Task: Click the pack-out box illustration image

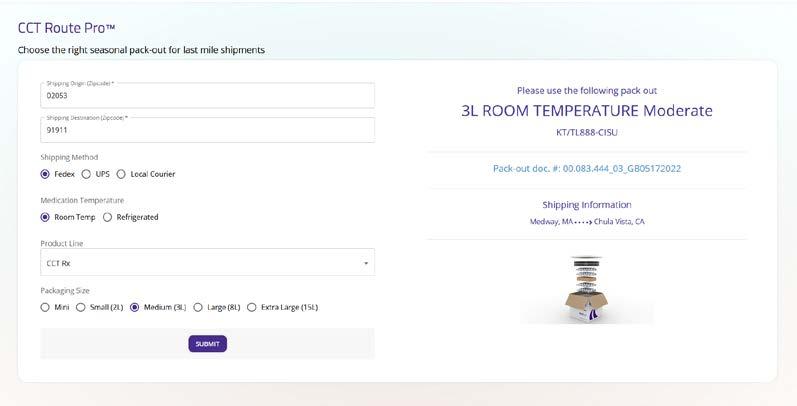Action: [587, 290]
